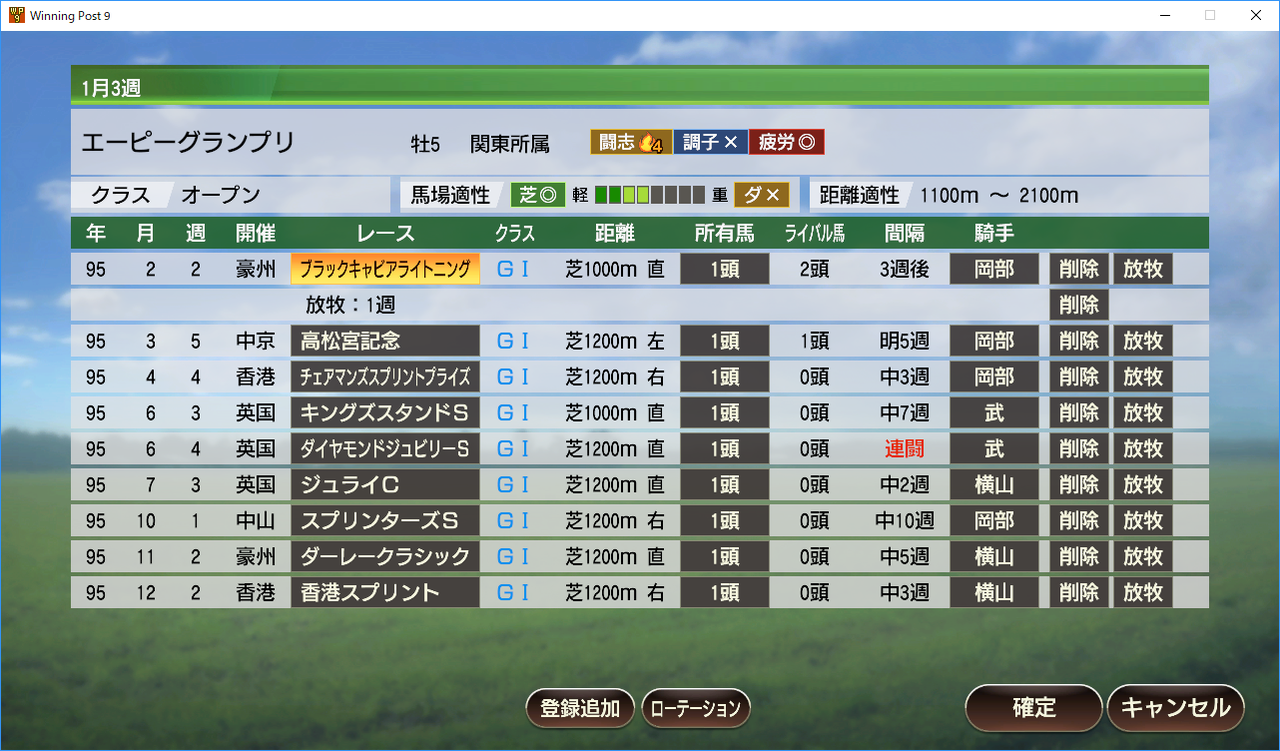This screenshot has height=751, width=1280.
Task: Delete the 放牧:1週 pasture row
Action: pos(1079,305)
